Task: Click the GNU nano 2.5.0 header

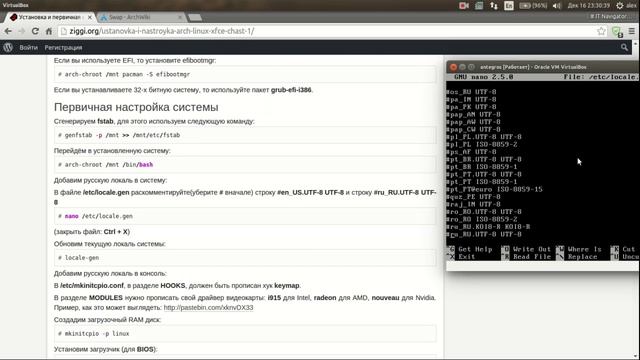Action: [484, 77]
